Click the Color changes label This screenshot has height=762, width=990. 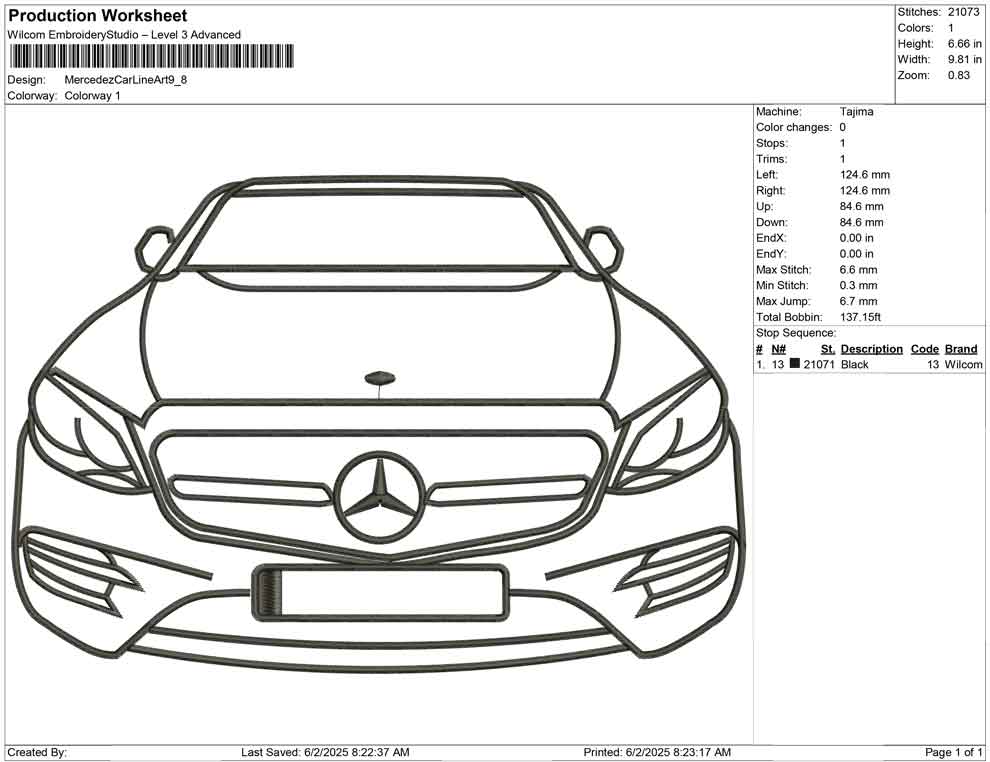tap(794, 128)
